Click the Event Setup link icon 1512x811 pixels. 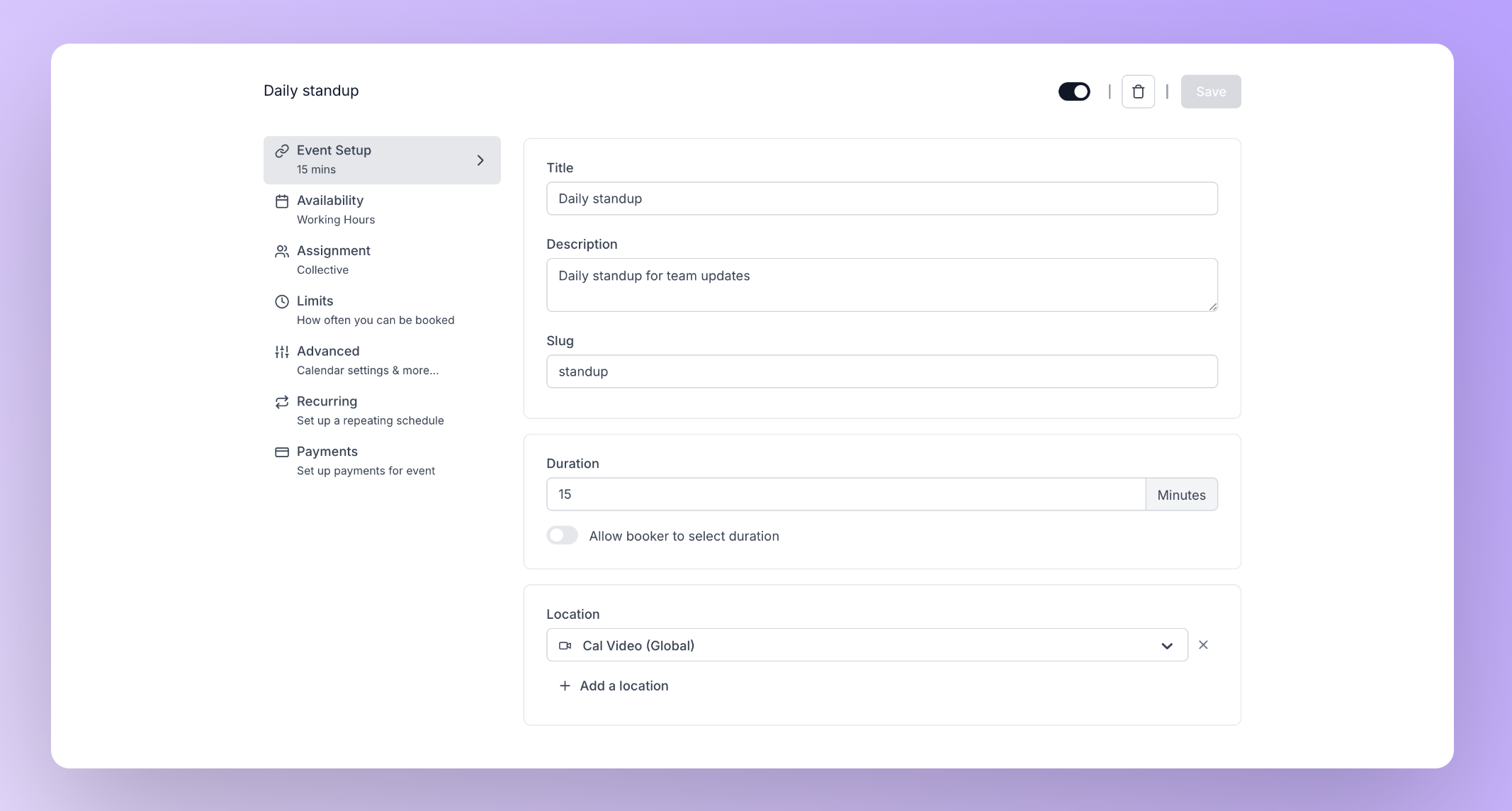[x=282, y=151]
